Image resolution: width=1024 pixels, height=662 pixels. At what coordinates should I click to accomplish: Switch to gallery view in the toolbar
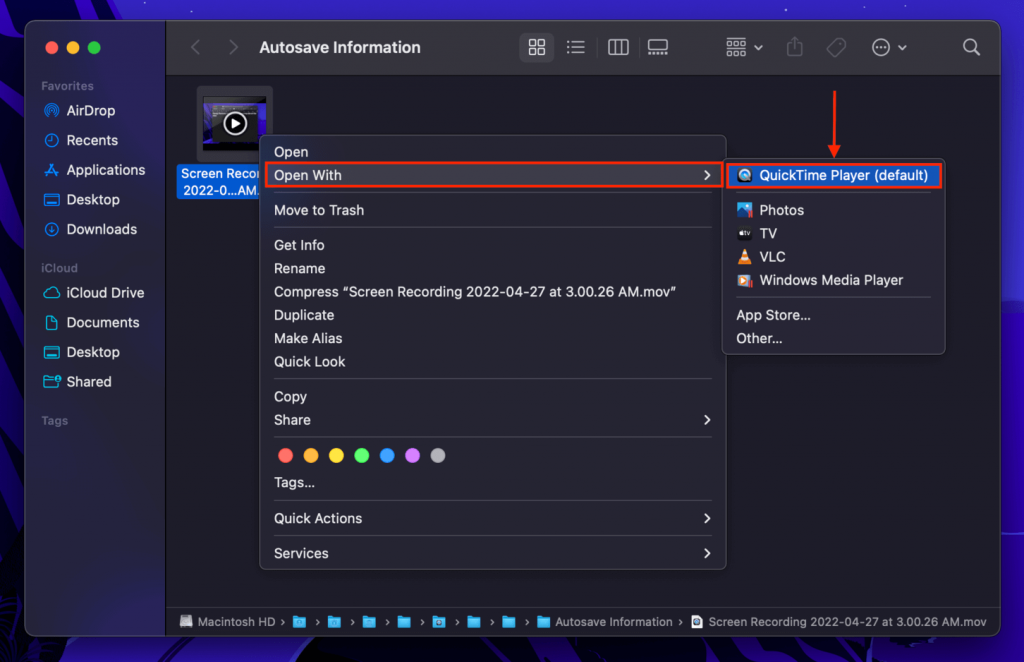[x=657, y=47]
